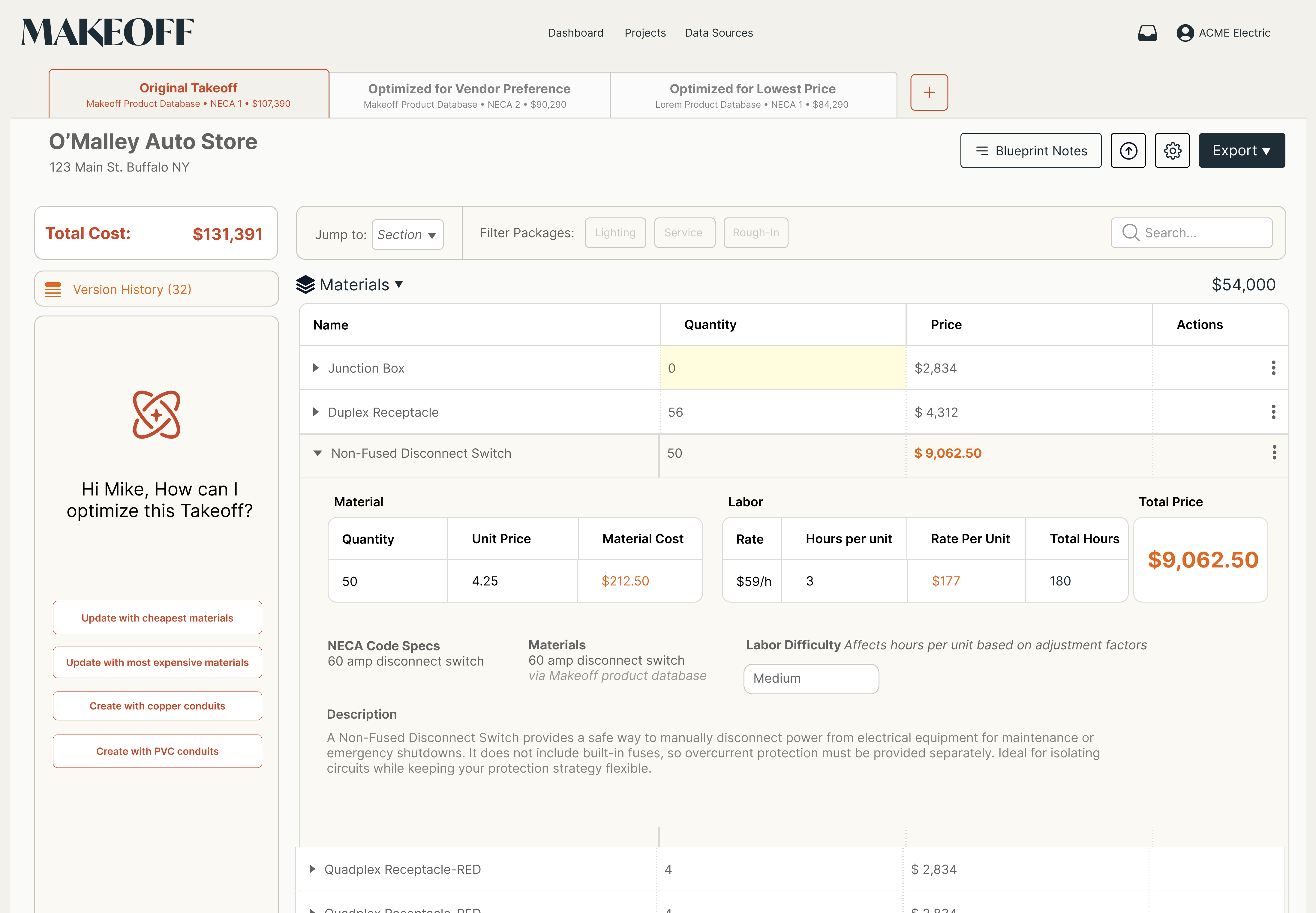
Task: Toggle the Lighting package filter
Action: [616, 232]
